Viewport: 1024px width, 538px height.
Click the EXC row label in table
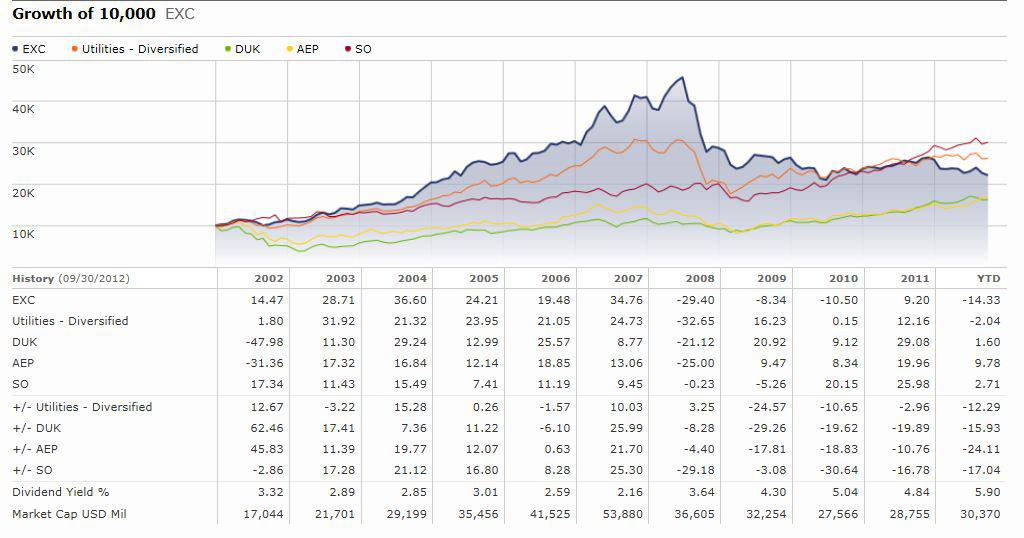24,300
